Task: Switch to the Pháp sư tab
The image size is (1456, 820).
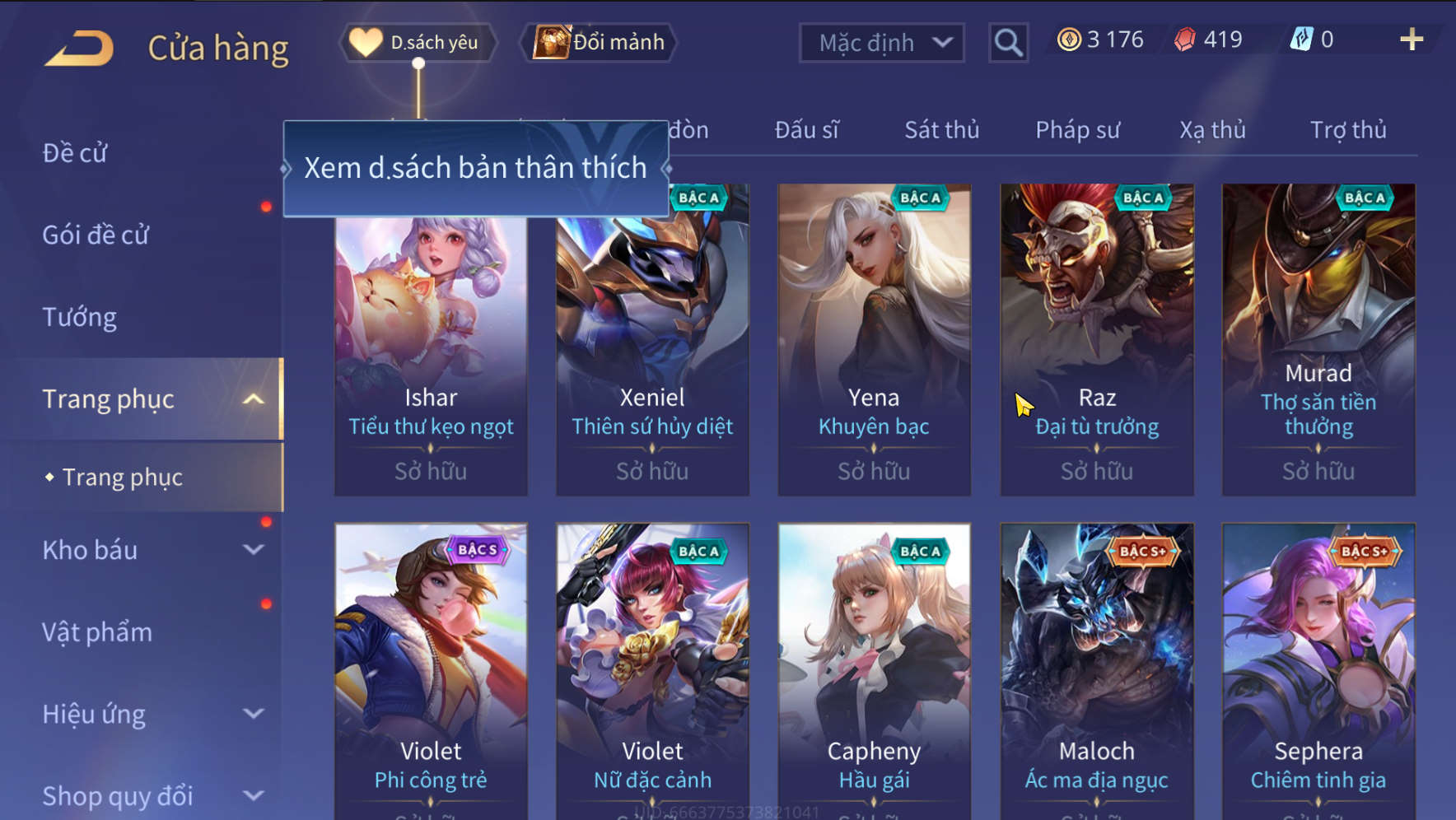Action: coord(1077,130)
